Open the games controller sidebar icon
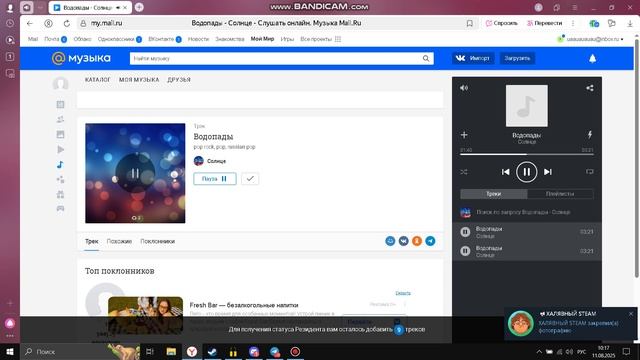 [x=60, y=209]
